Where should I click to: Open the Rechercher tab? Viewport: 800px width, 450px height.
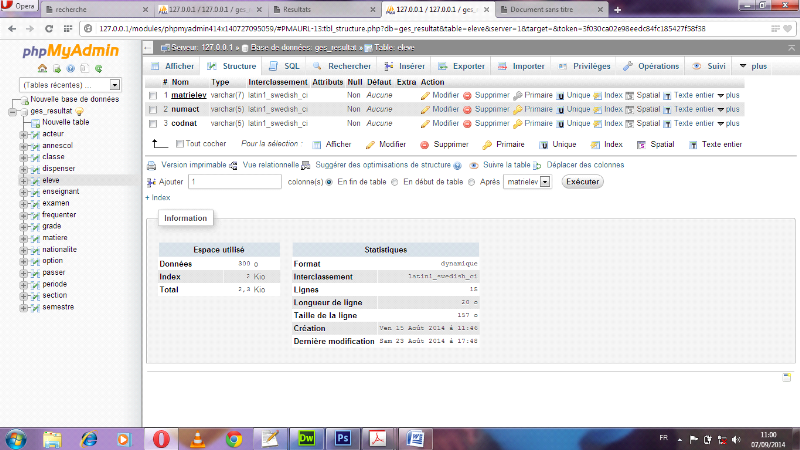(342, 66)
